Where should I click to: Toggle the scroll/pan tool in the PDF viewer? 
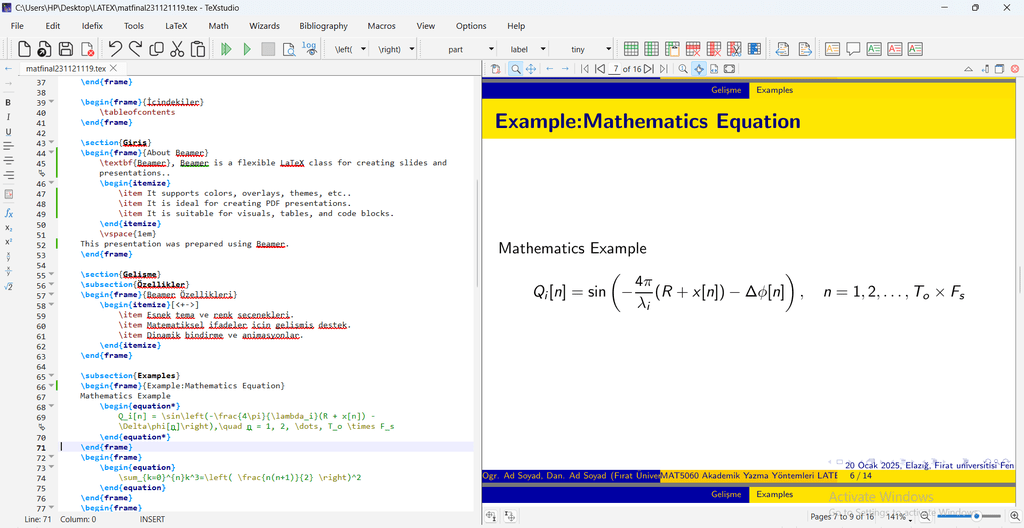point(531,69)
